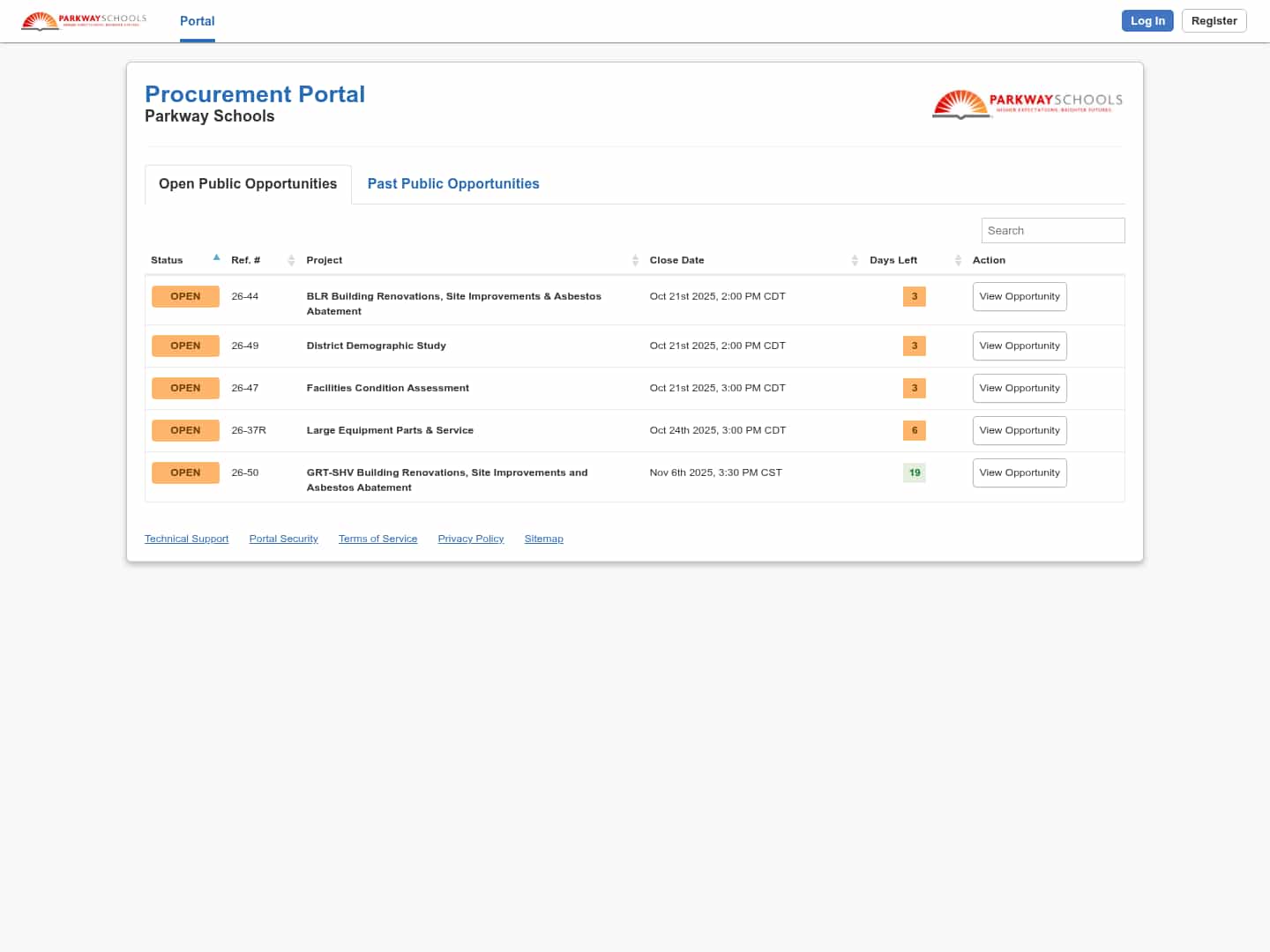Image resolution: width=1270 pixels, height=952 pixels.
Task: View Opportunity for Large Equipment Parts & Service
Action: click(1020, 431)
